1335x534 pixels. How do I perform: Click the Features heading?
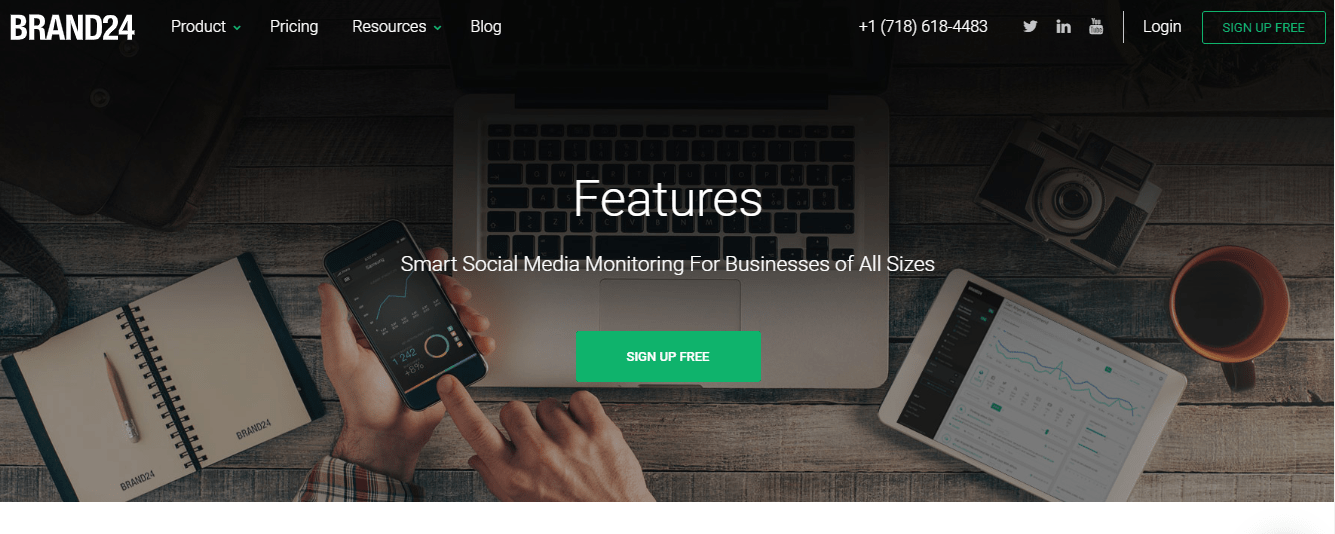pyautogui.click(x=668, y=197)
